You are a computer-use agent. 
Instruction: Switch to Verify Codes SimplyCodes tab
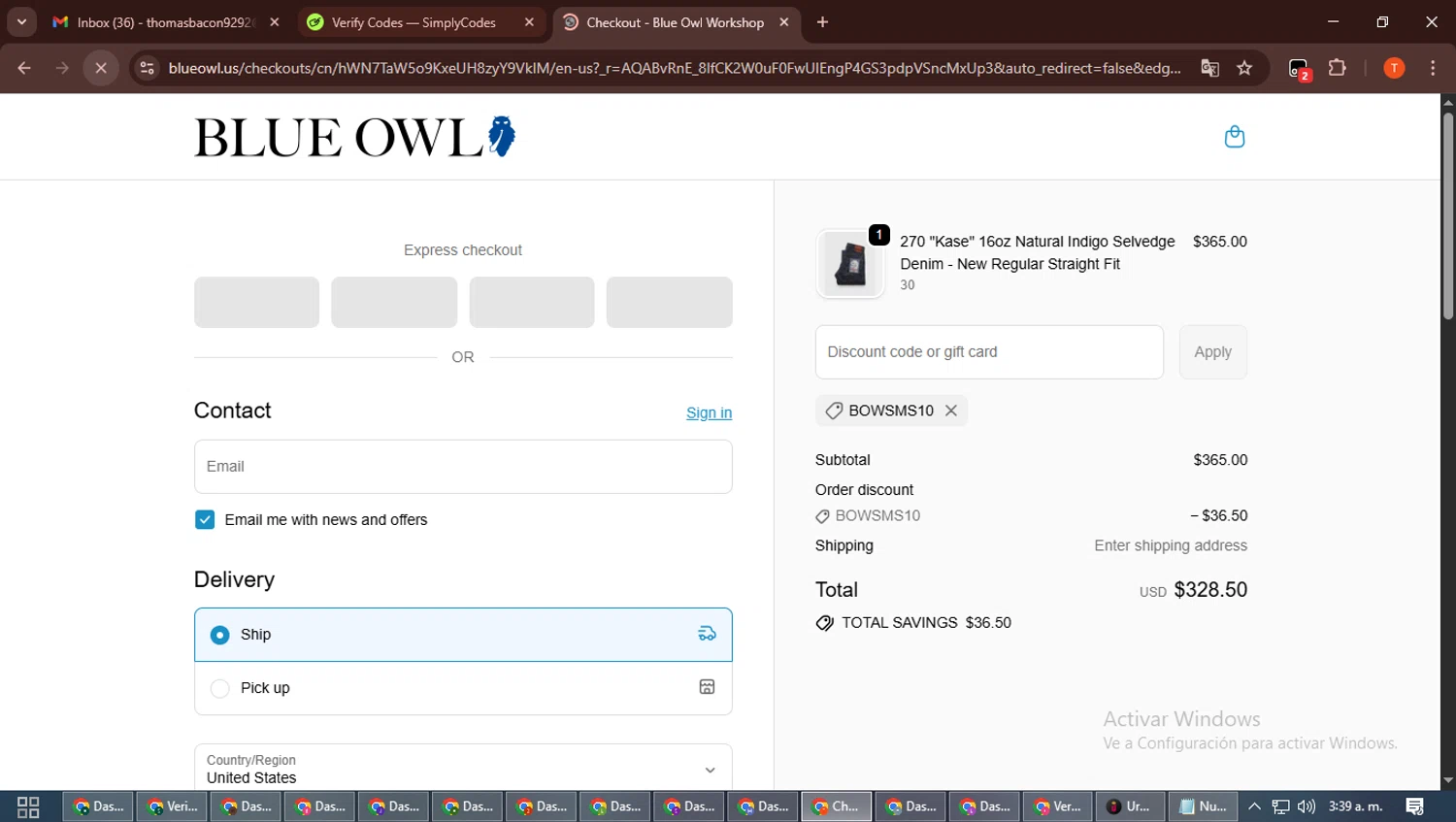[414, 22]
